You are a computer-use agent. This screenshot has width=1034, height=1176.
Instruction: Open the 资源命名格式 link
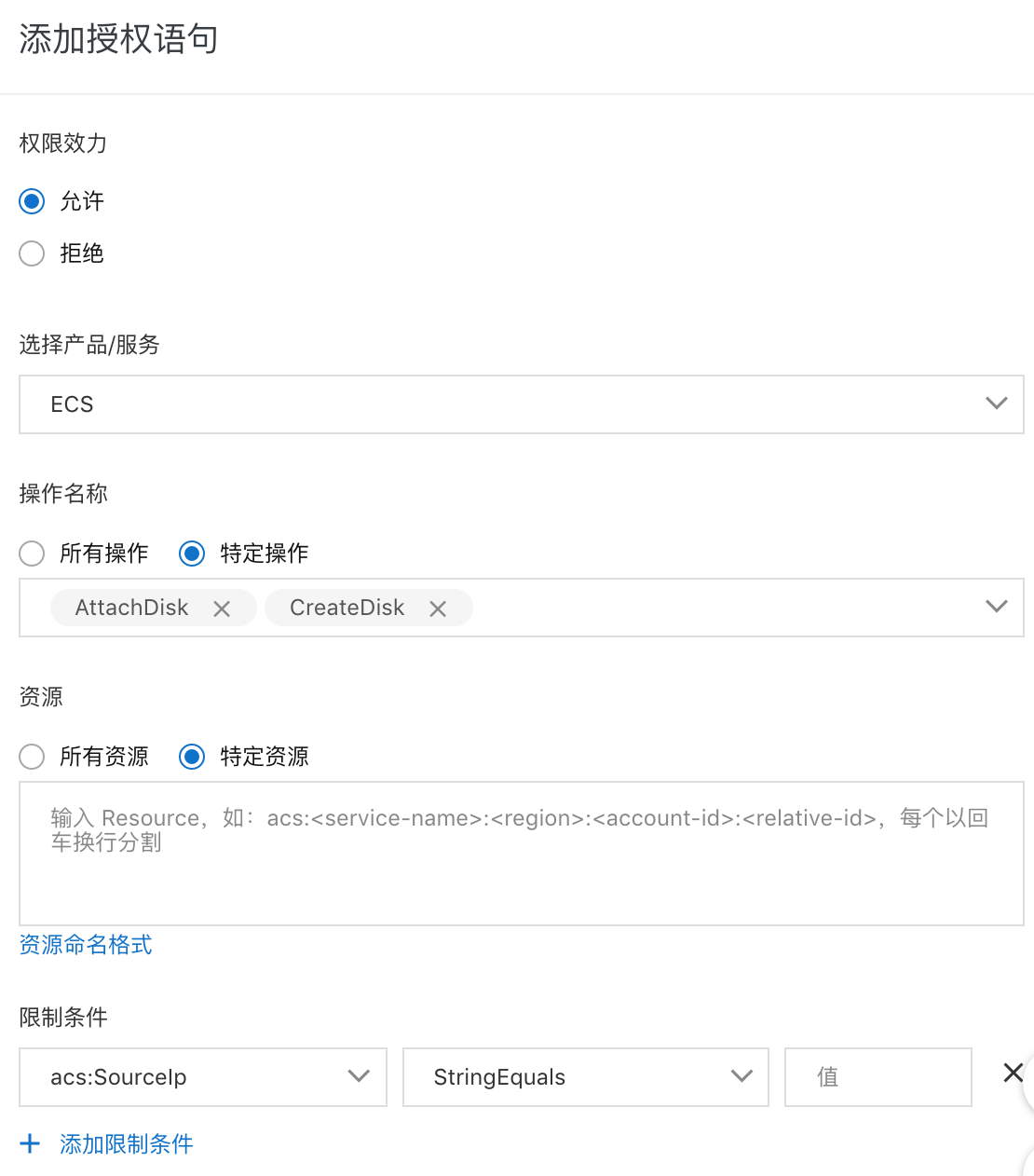(86, 945)
